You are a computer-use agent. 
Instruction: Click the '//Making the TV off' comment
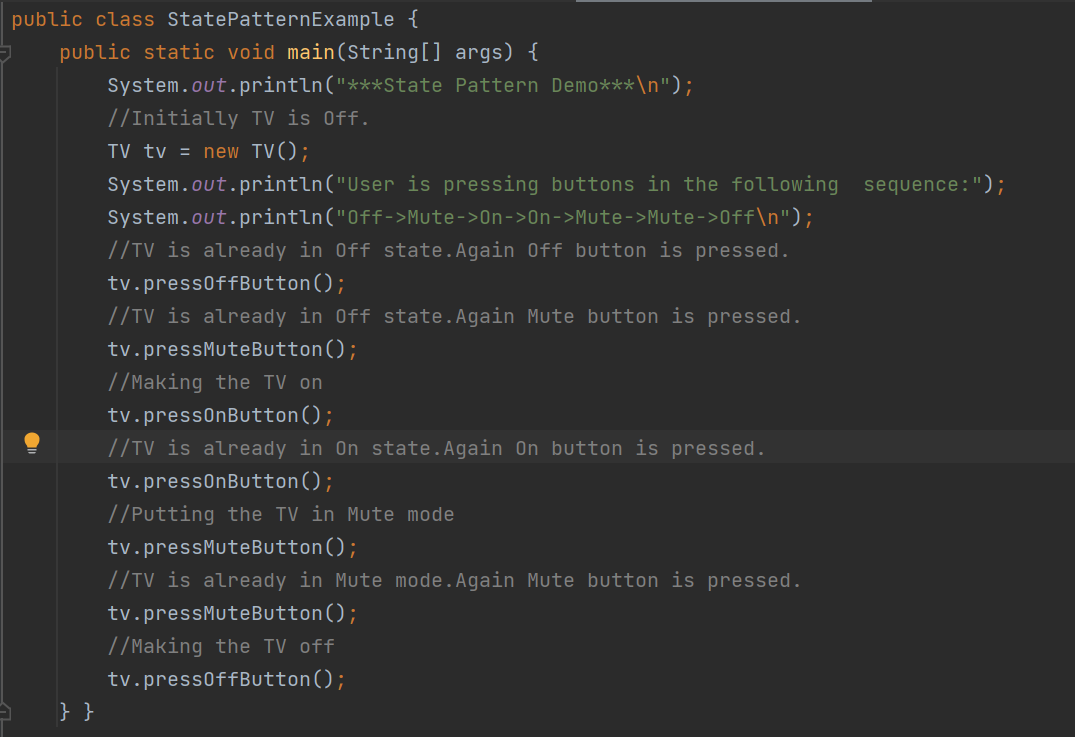tap(221, 647)
